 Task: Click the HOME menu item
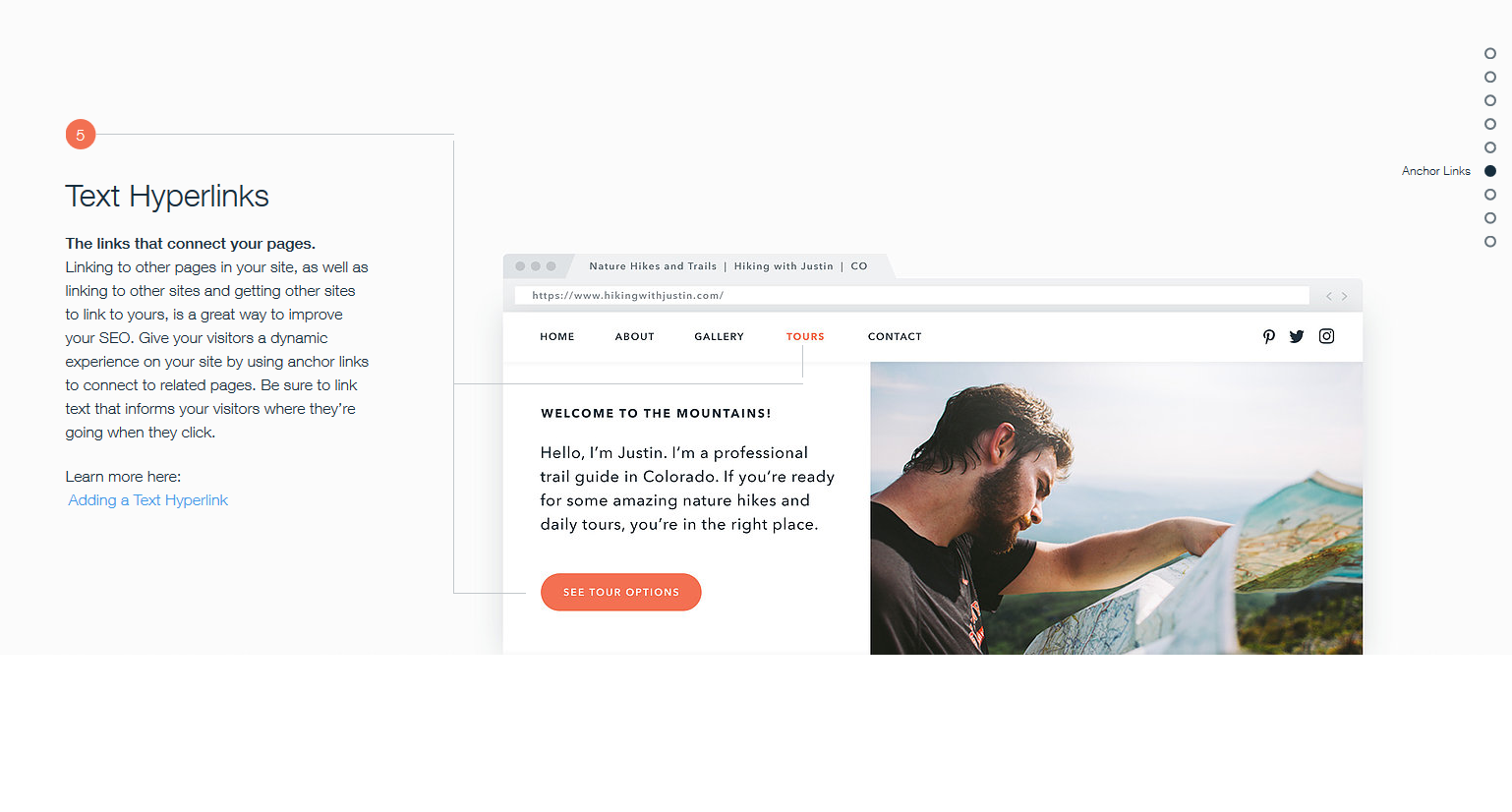click(556, 336)
